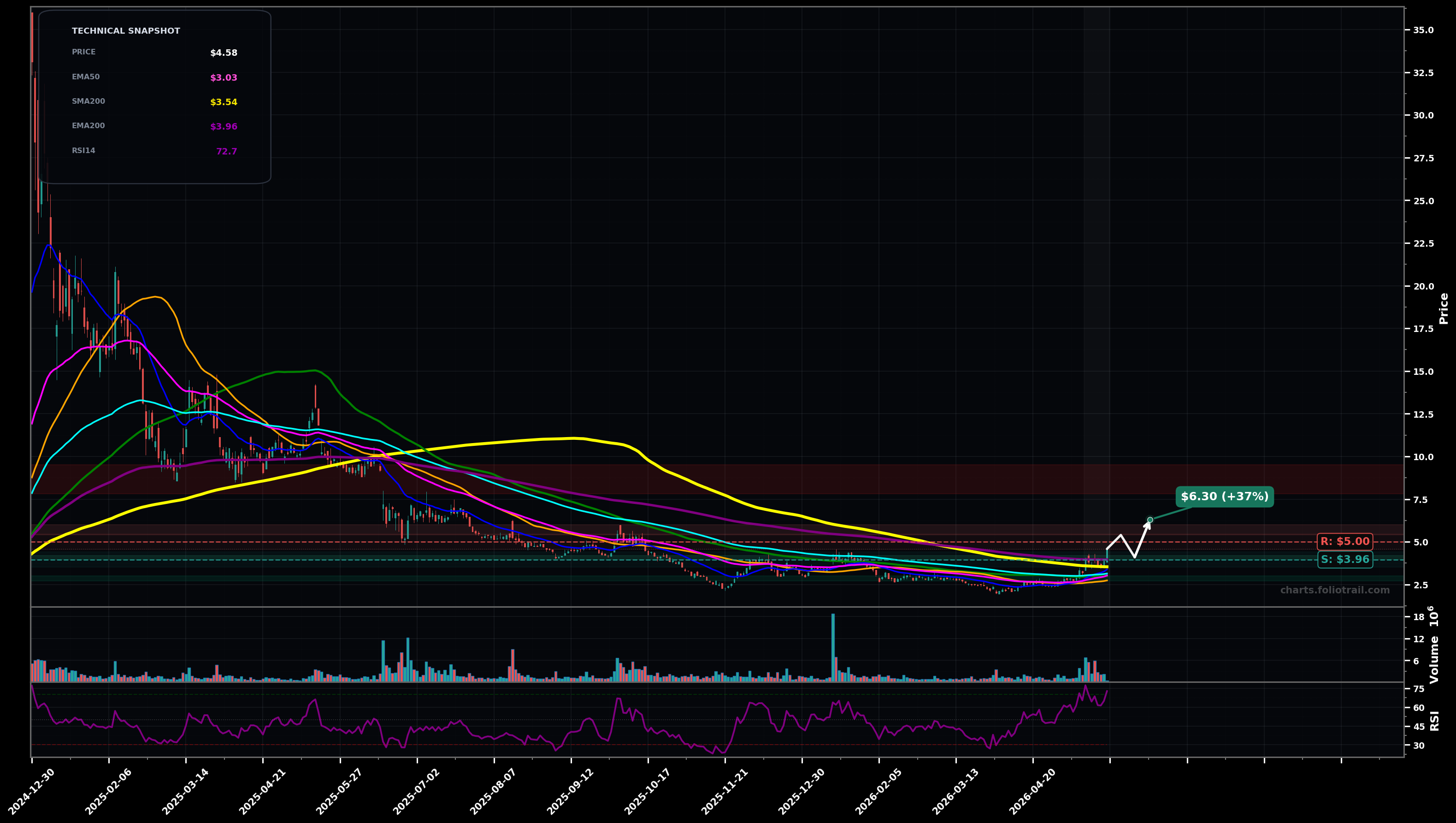Screen dimensions: 1456x823
Task: Select the EMA50 label
Action: pyautogui.click(x=85, y=77)
